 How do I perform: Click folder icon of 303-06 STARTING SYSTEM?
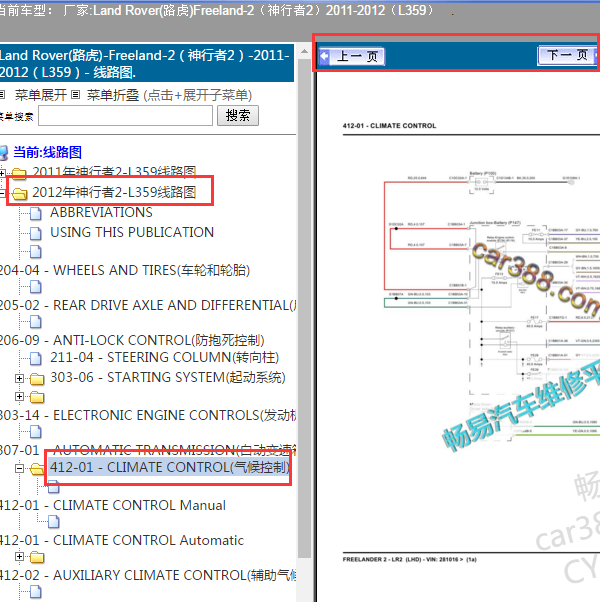coord(37,379)
